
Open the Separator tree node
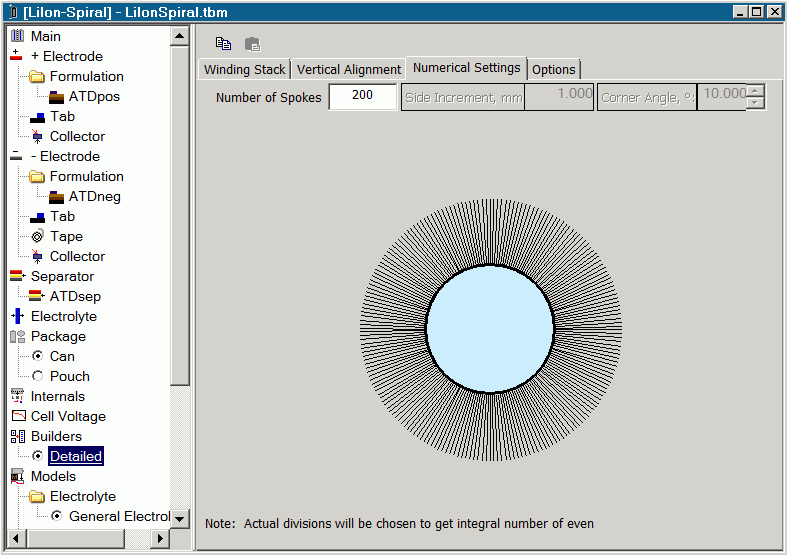pyautogui.click(x=62, y=276)
